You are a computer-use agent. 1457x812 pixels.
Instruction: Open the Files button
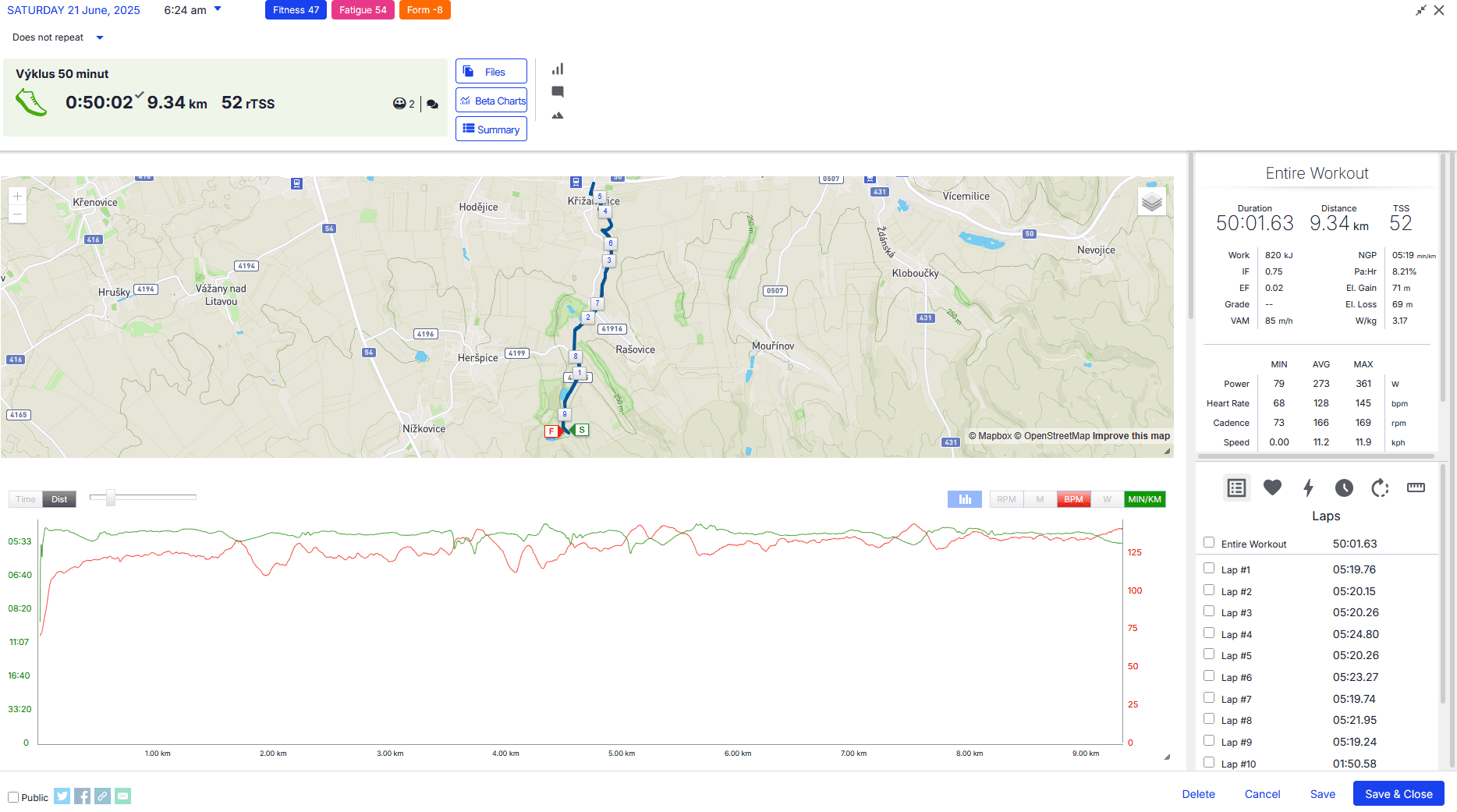point(491,71)
